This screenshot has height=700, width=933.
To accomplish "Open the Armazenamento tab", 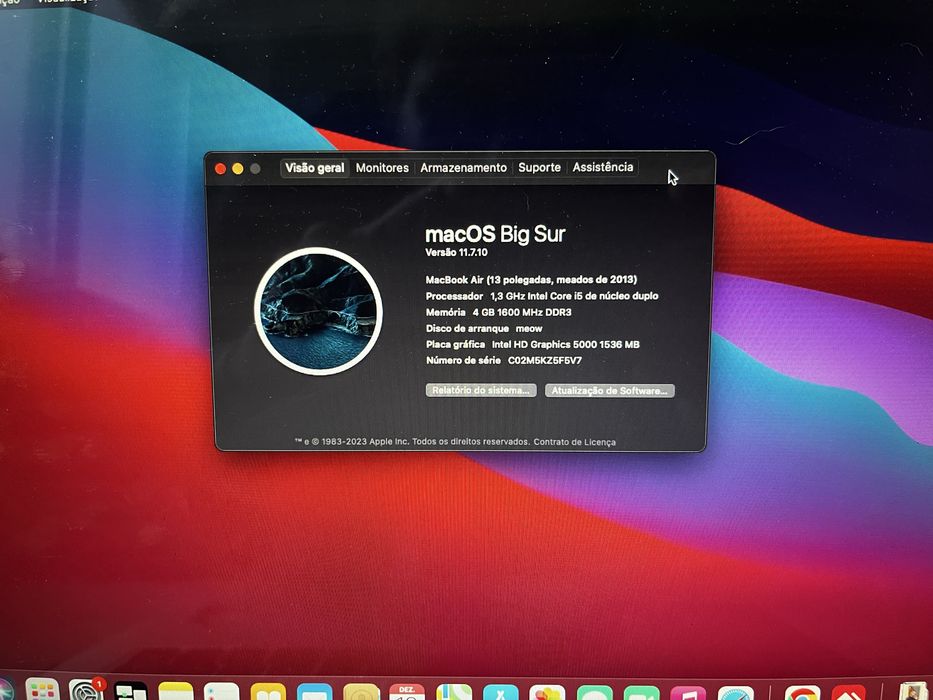I will tap(464, 168).
